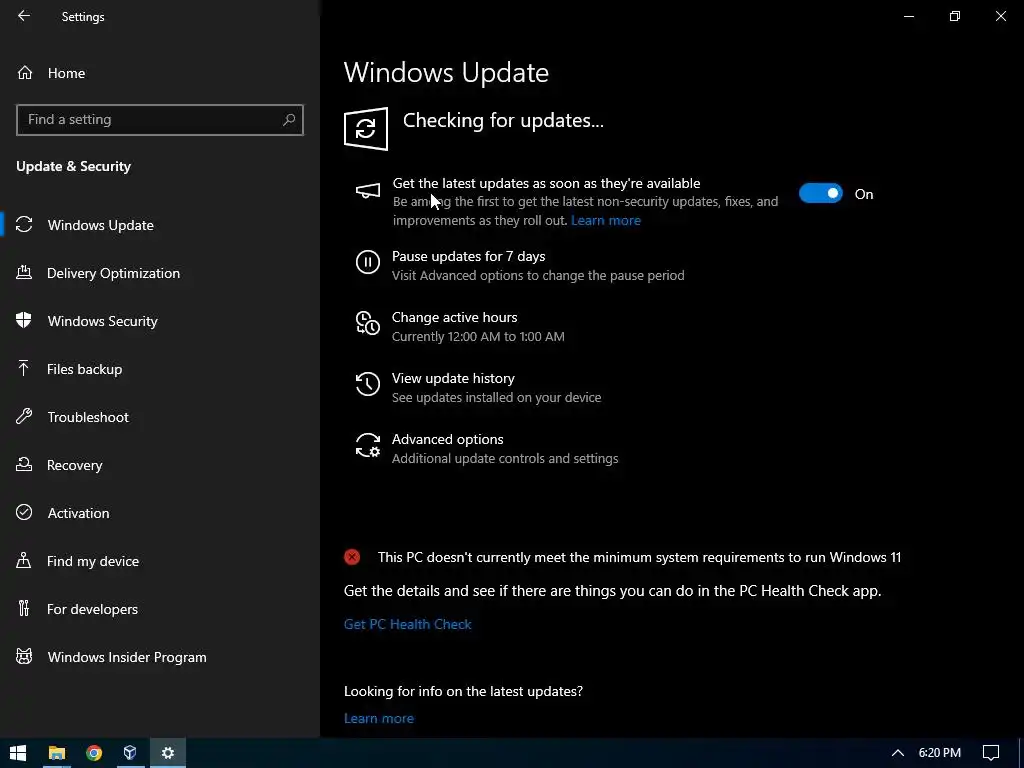Click the Windows 11 requirements message text

click(639, 557)
